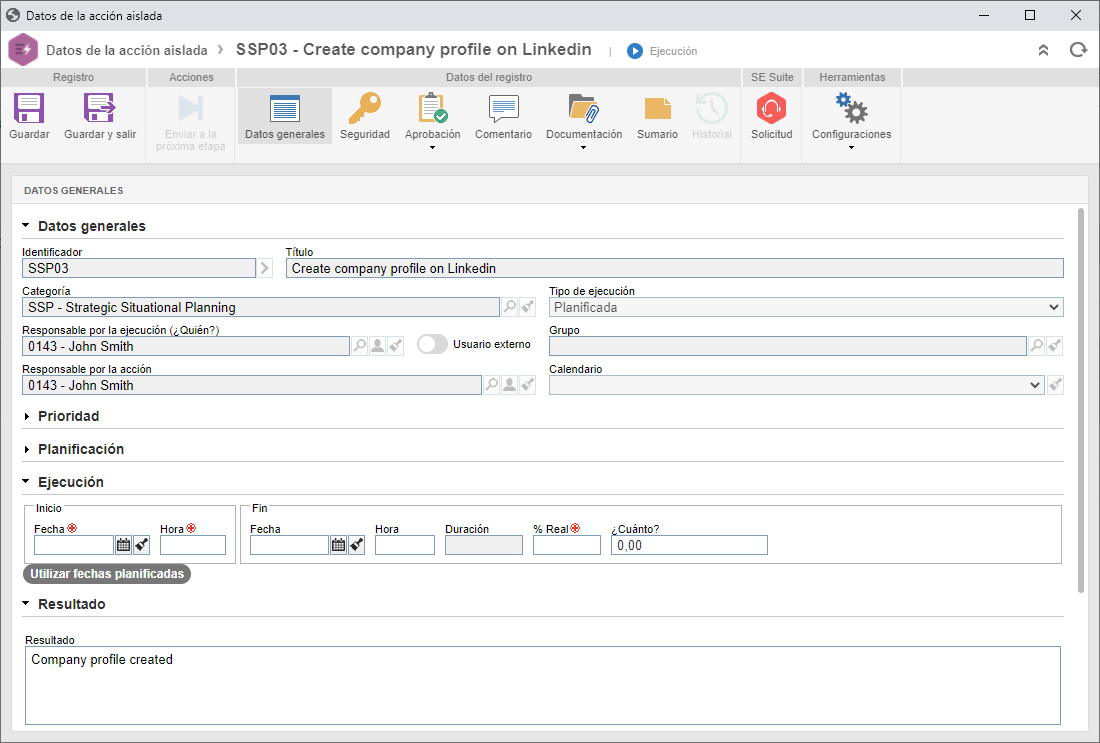1100x743 pixels.
Task: Click the arrow button next to Identificador
Action: (264, 268)
